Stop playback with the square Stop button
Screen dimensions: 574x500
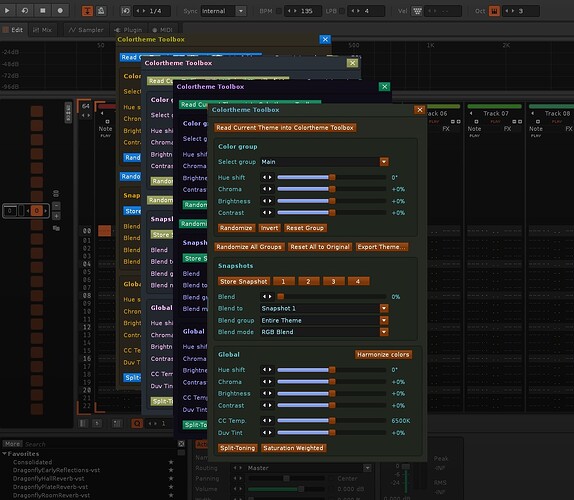tap(43, 11)
